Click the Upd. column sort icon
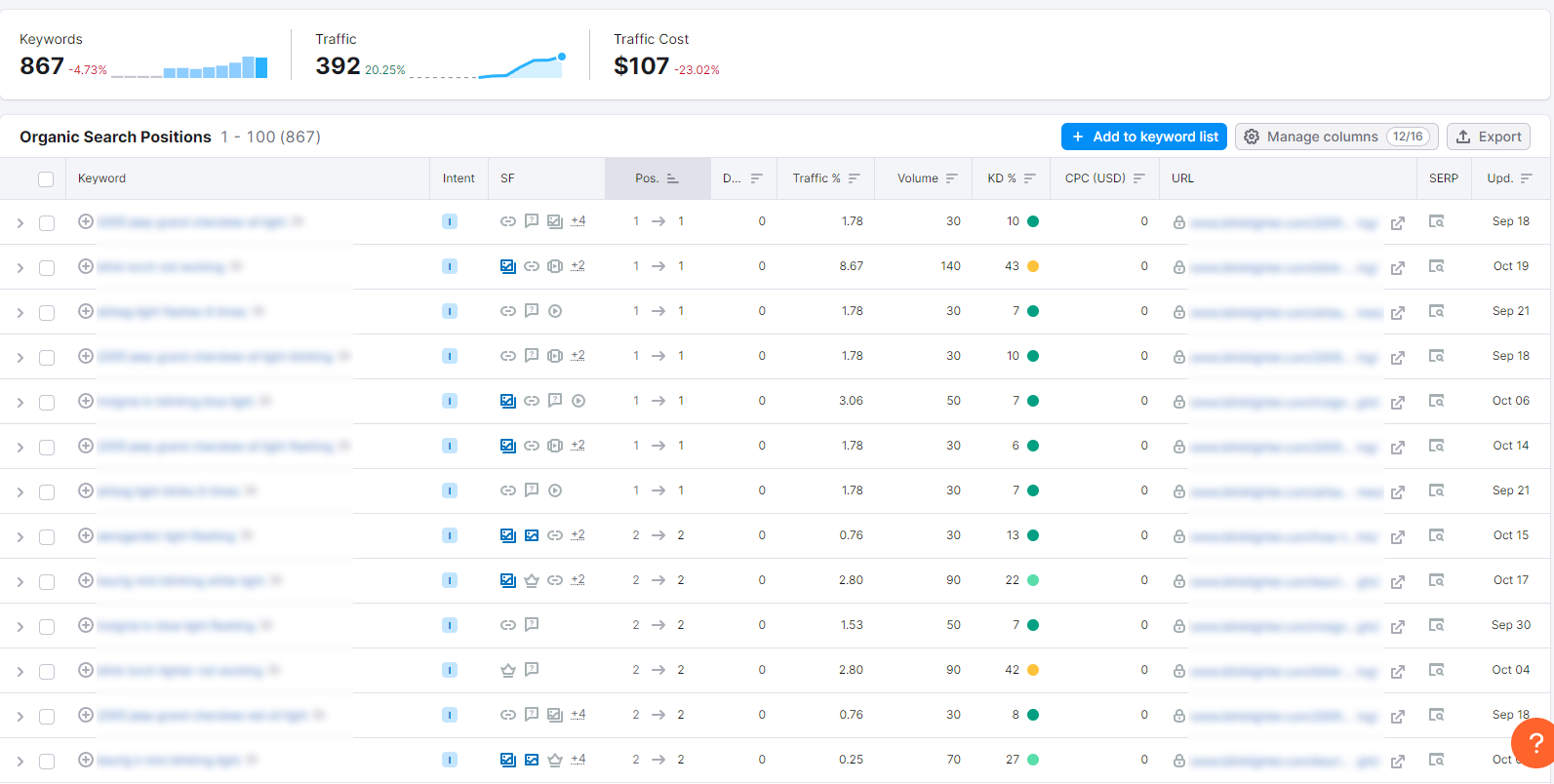 1527,178
